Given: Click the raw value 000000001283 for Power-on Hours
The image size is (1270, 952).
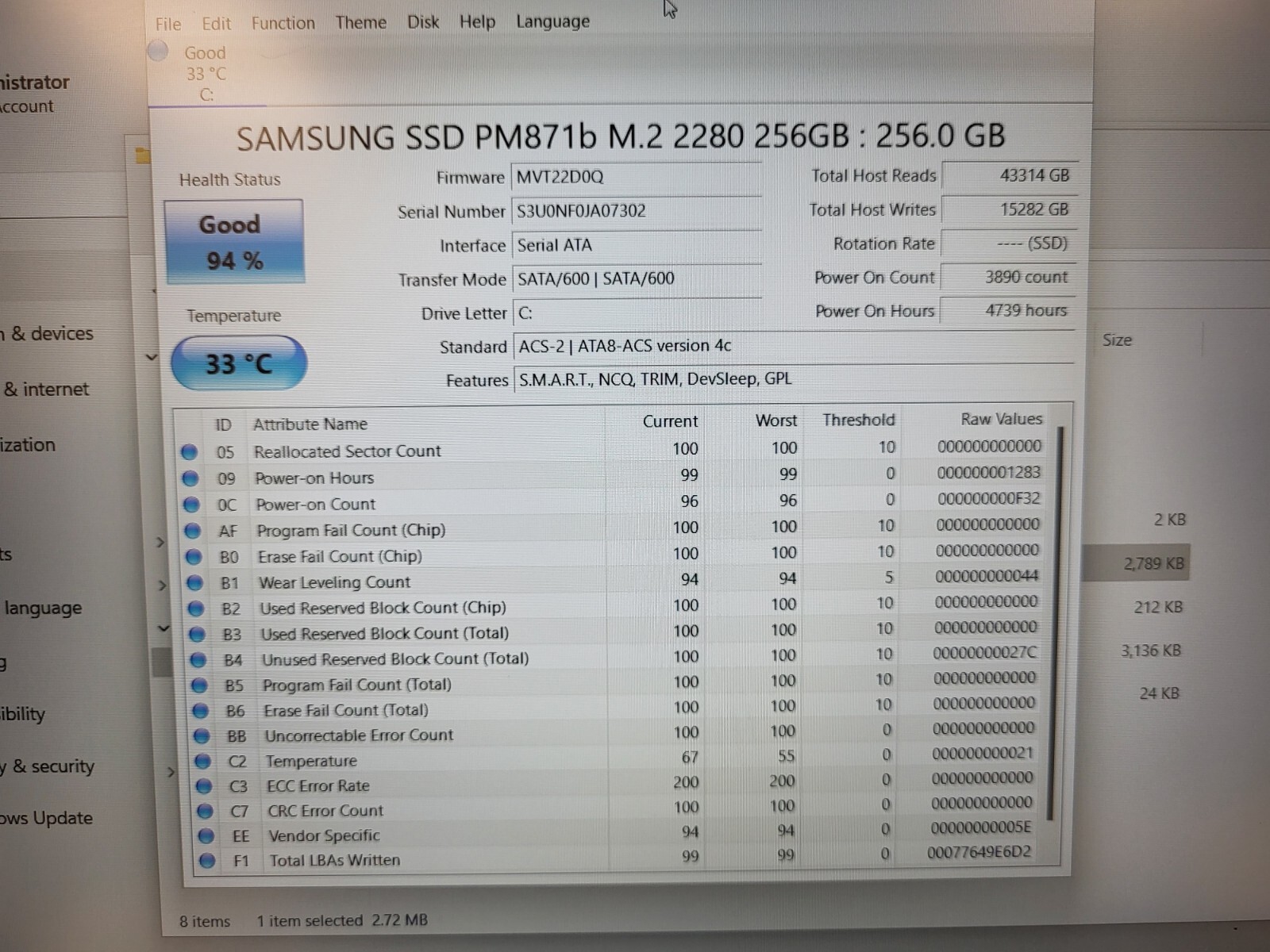Looking at the screenshot, I should click(988, 473).
